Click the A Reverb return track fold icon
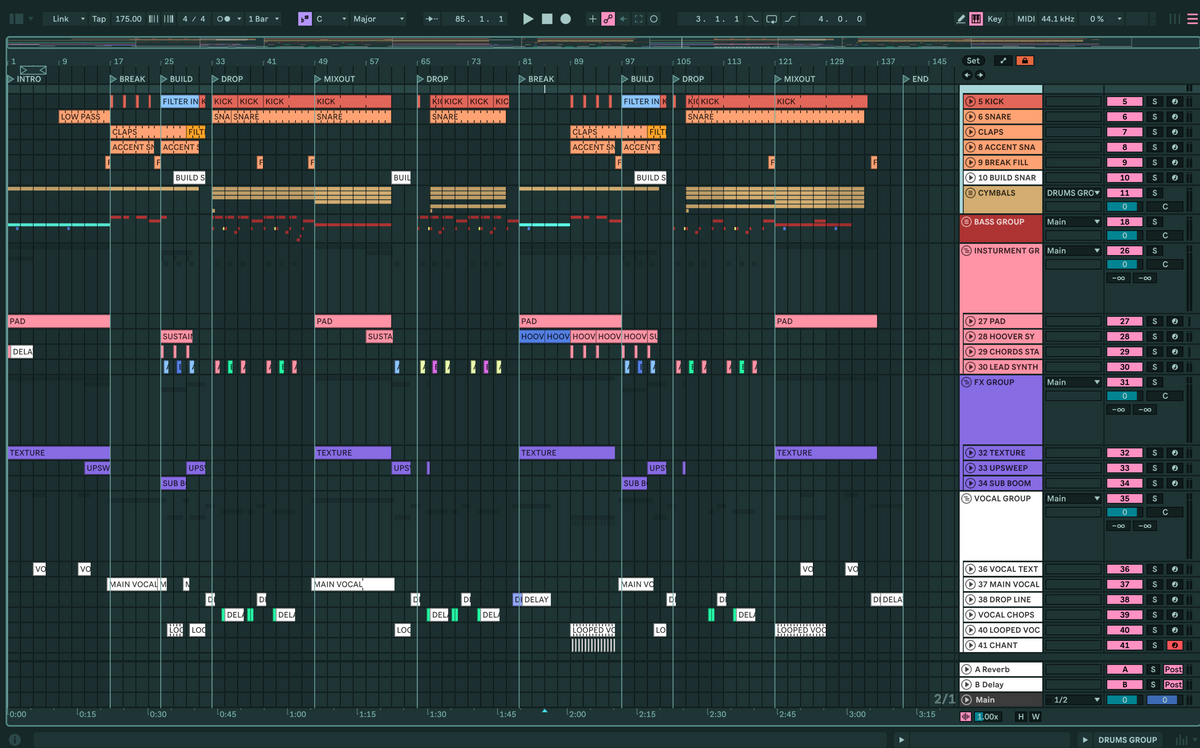The image size is (1200, 748). pos(967,670)
